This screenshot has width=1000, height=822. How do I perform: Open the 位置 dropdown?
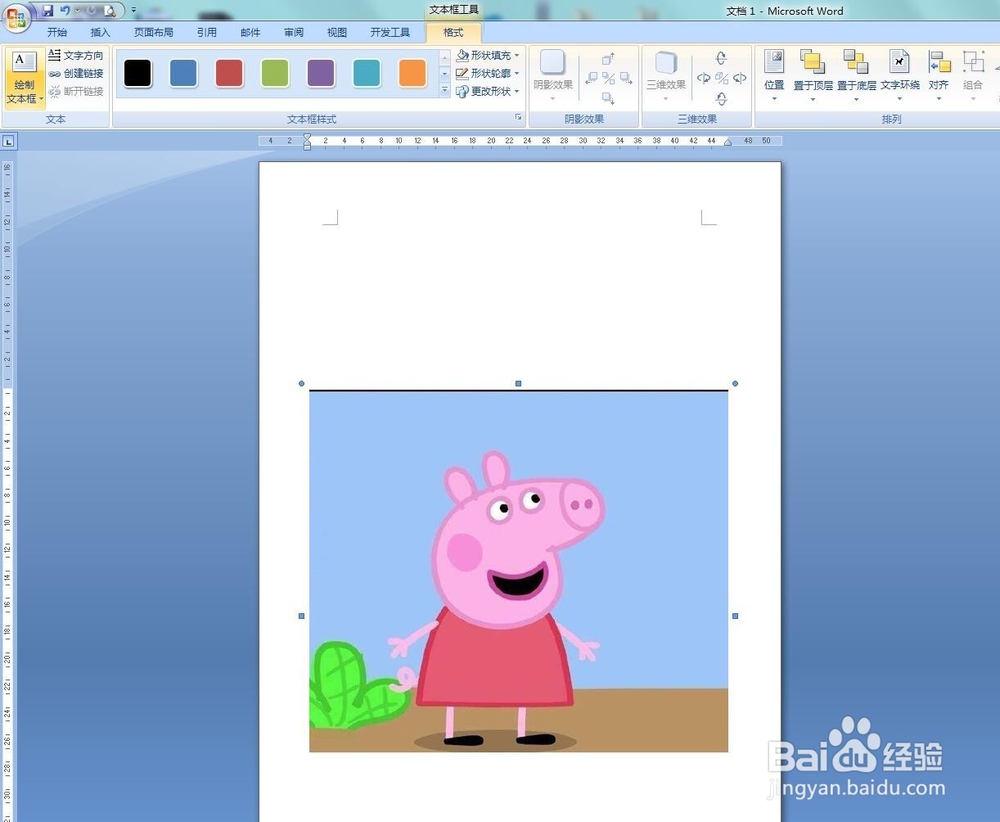click(774, 76)
